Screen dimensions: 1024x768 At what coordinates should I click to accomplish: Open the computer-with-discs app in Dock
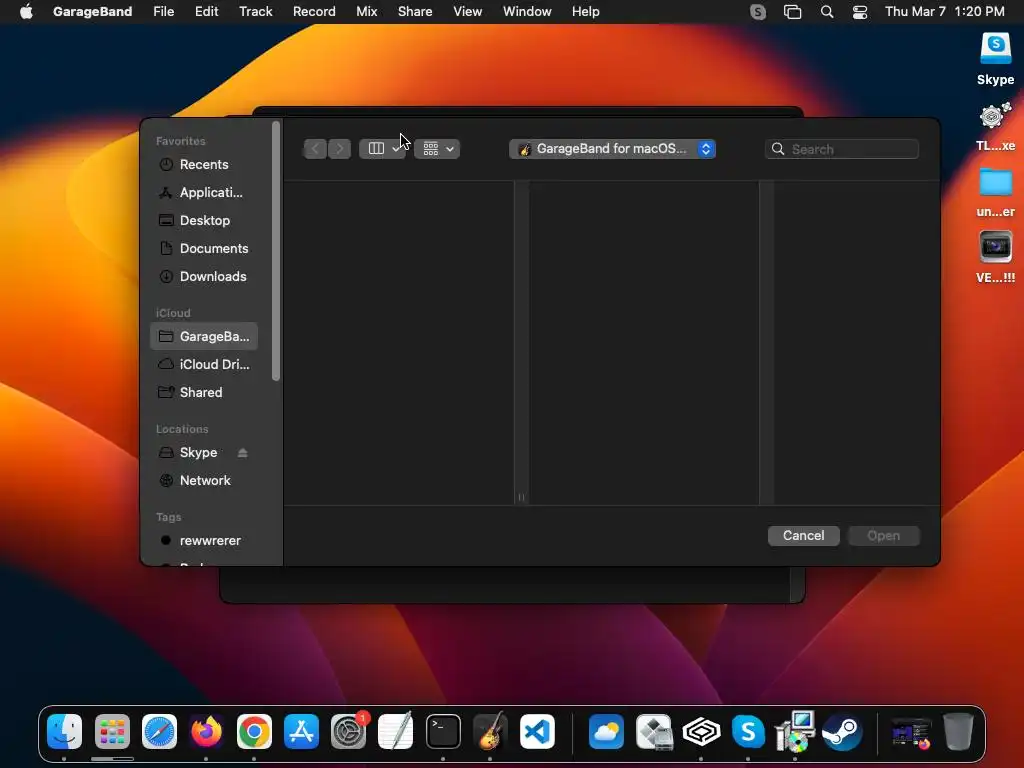click(x=795, y=731)
